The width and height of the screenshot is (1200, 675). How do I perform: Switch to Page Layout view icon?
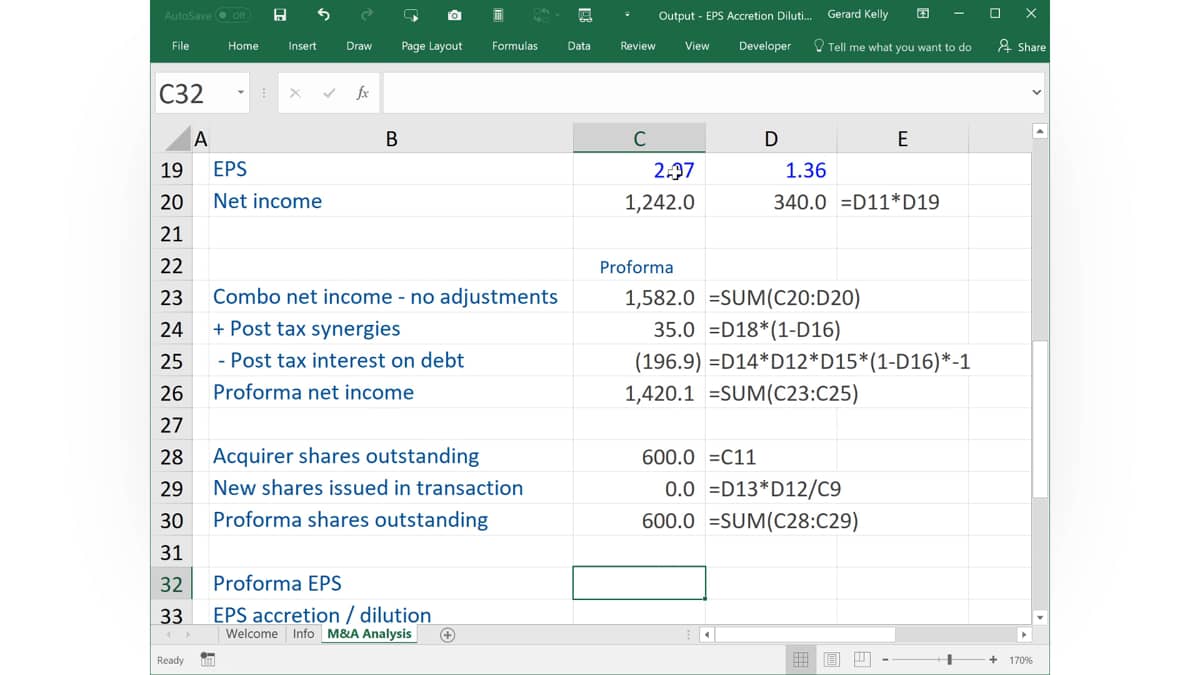click(x=832, y=660)
